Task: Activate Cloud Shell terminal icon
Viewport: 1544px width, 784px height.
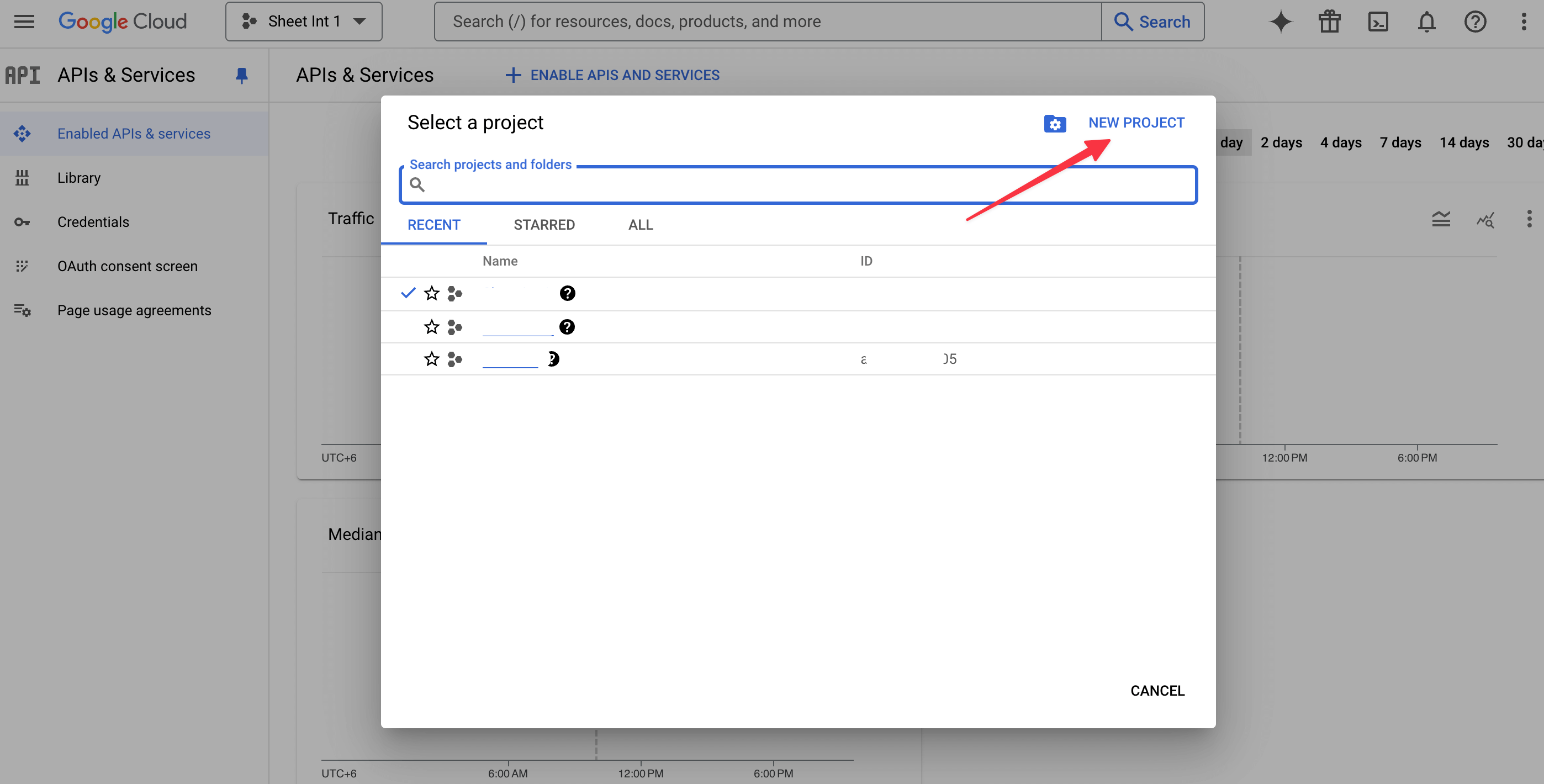Action: [x=1378, y=22]
